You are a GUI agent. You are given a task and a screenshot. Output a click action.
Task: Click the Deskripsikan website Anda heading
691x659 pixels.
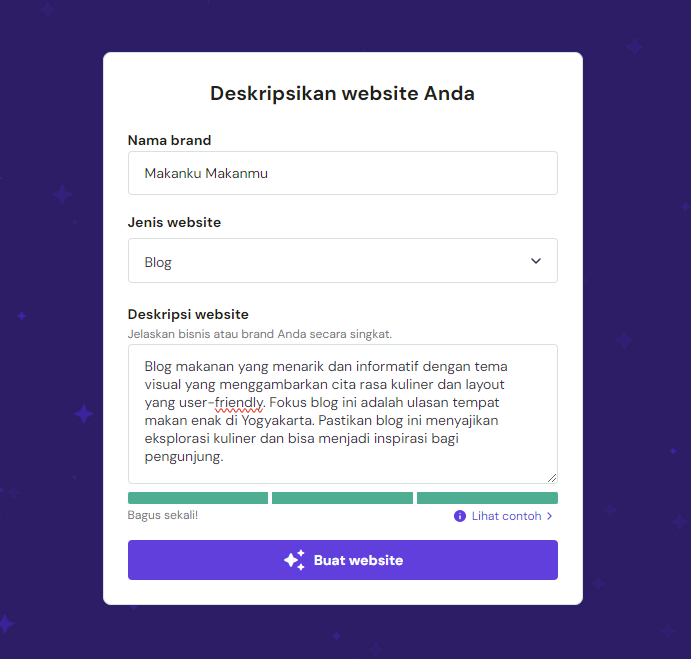[342, 94]
